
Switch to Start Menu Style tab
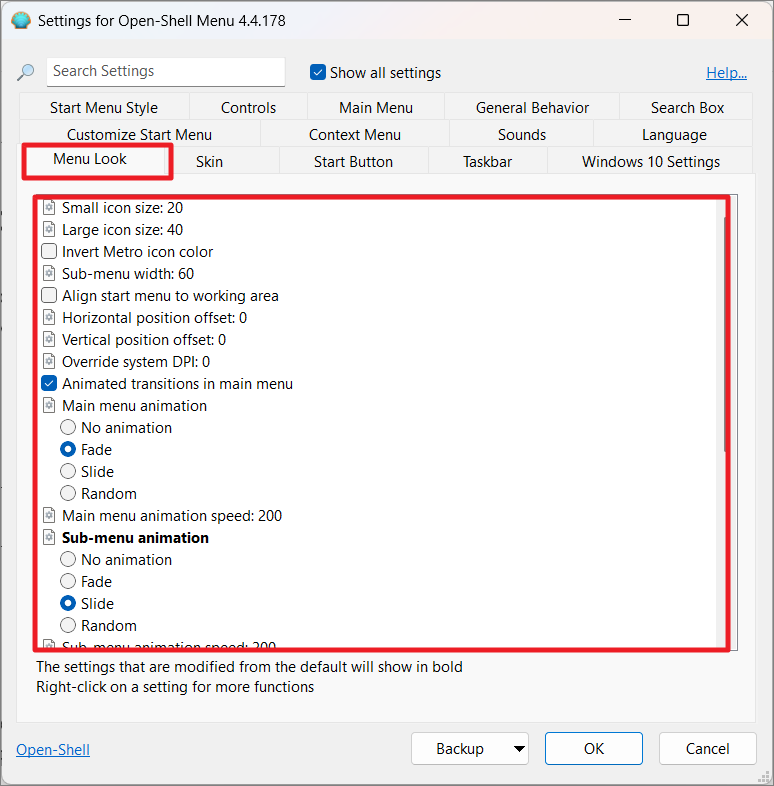104,107
